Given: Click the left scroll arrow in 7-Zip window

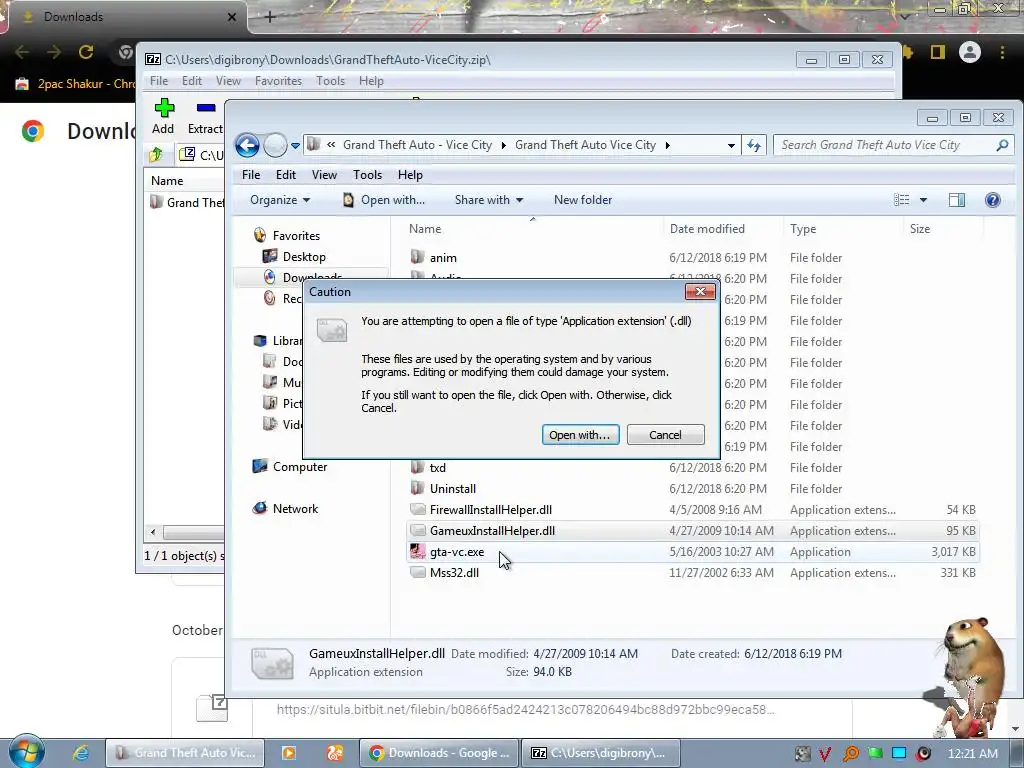Looking at the screenshot, I should [x=153, y=532].
